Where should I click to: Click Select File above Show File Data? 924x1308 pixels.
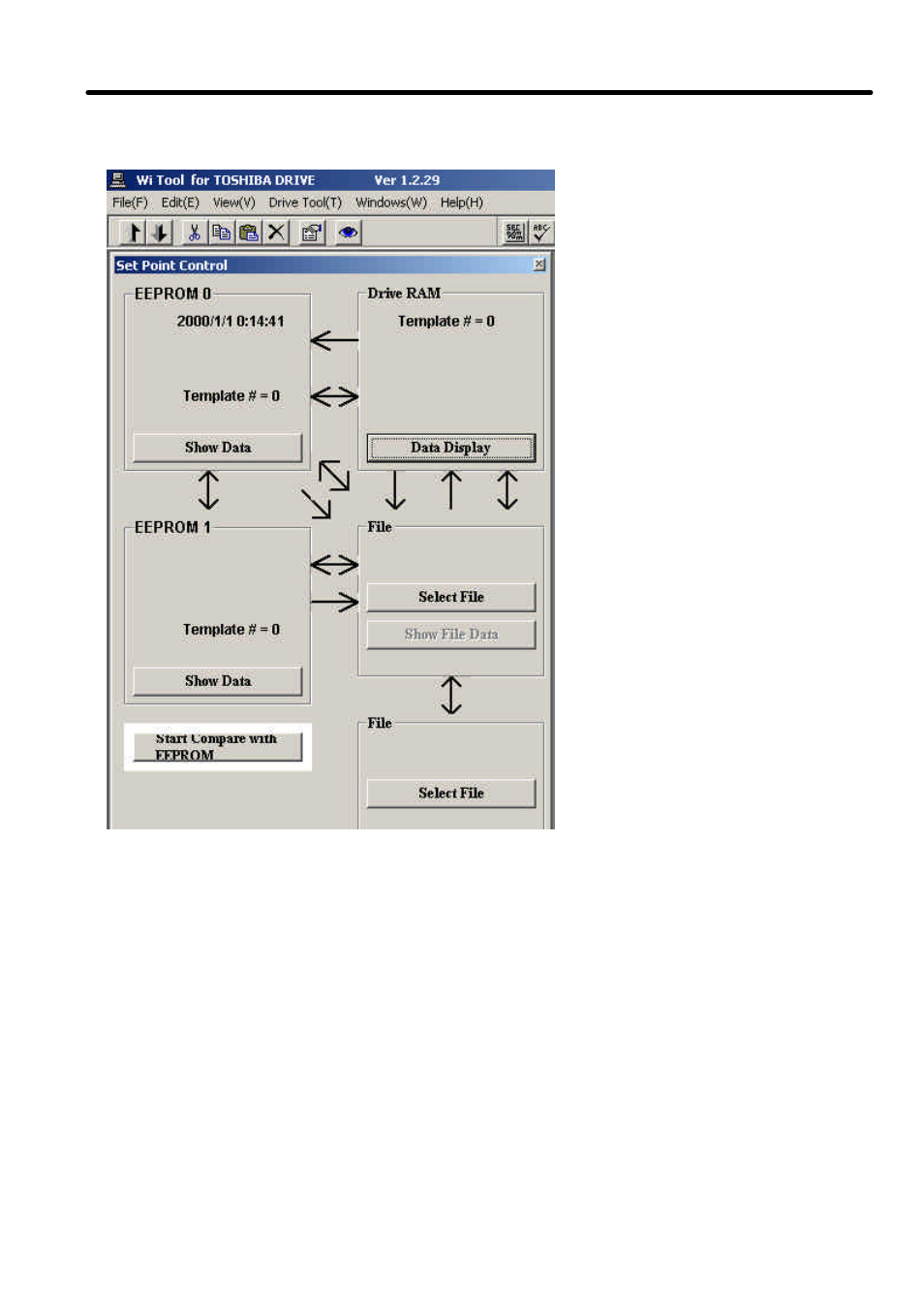point(451,597)
